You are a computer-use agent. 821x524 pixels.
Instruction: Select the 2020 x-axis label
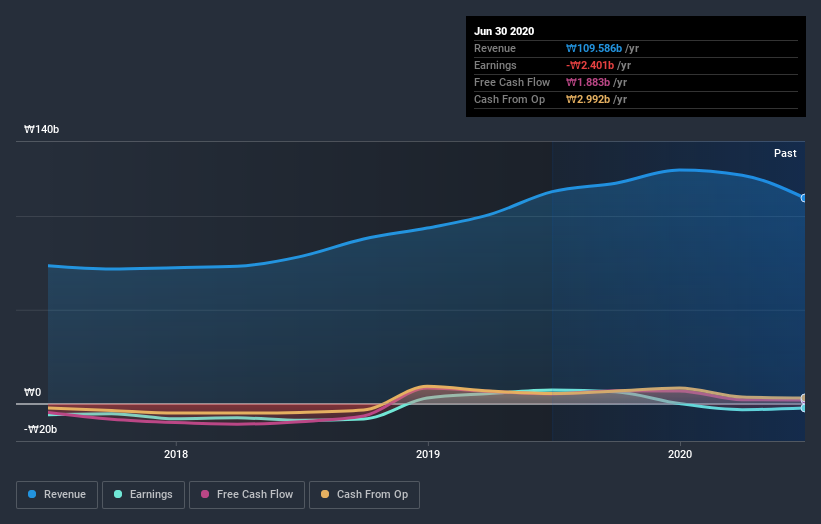click(x=680, y=454)
